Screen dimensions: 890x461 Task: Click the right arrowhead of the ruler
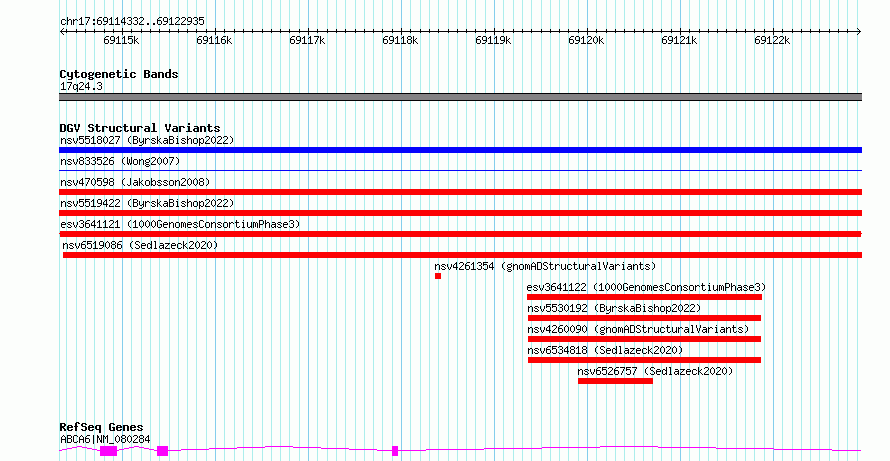pyautogui.click(x=859, y=31)
